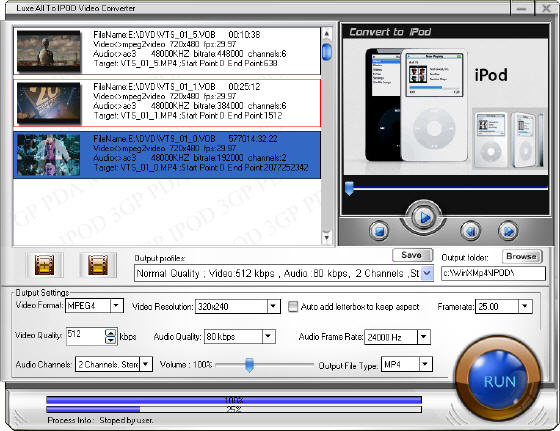Click the second film-strip remove file icon
Screen dimensions: 560x431
pyautogui.click(x=98, y=265)
